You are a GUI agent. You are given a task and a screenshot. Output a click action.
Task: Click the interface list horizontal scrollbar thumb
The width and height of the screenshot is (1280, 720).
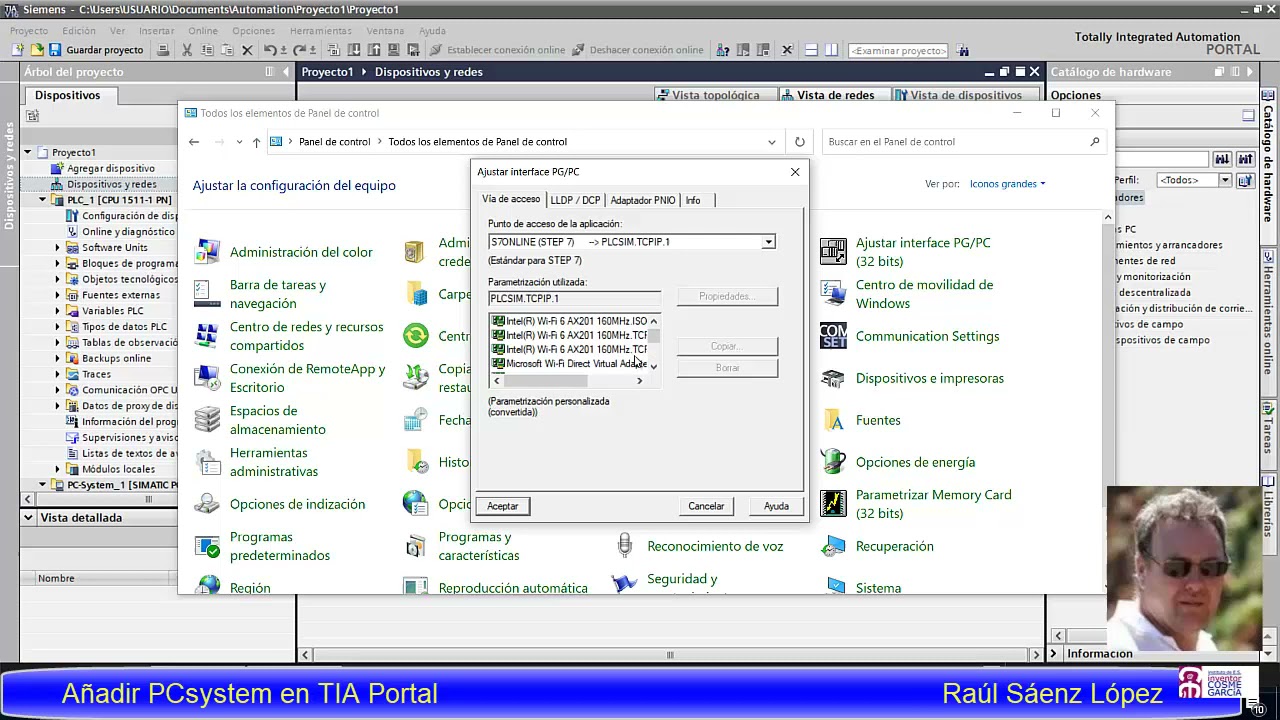(546, 381)
